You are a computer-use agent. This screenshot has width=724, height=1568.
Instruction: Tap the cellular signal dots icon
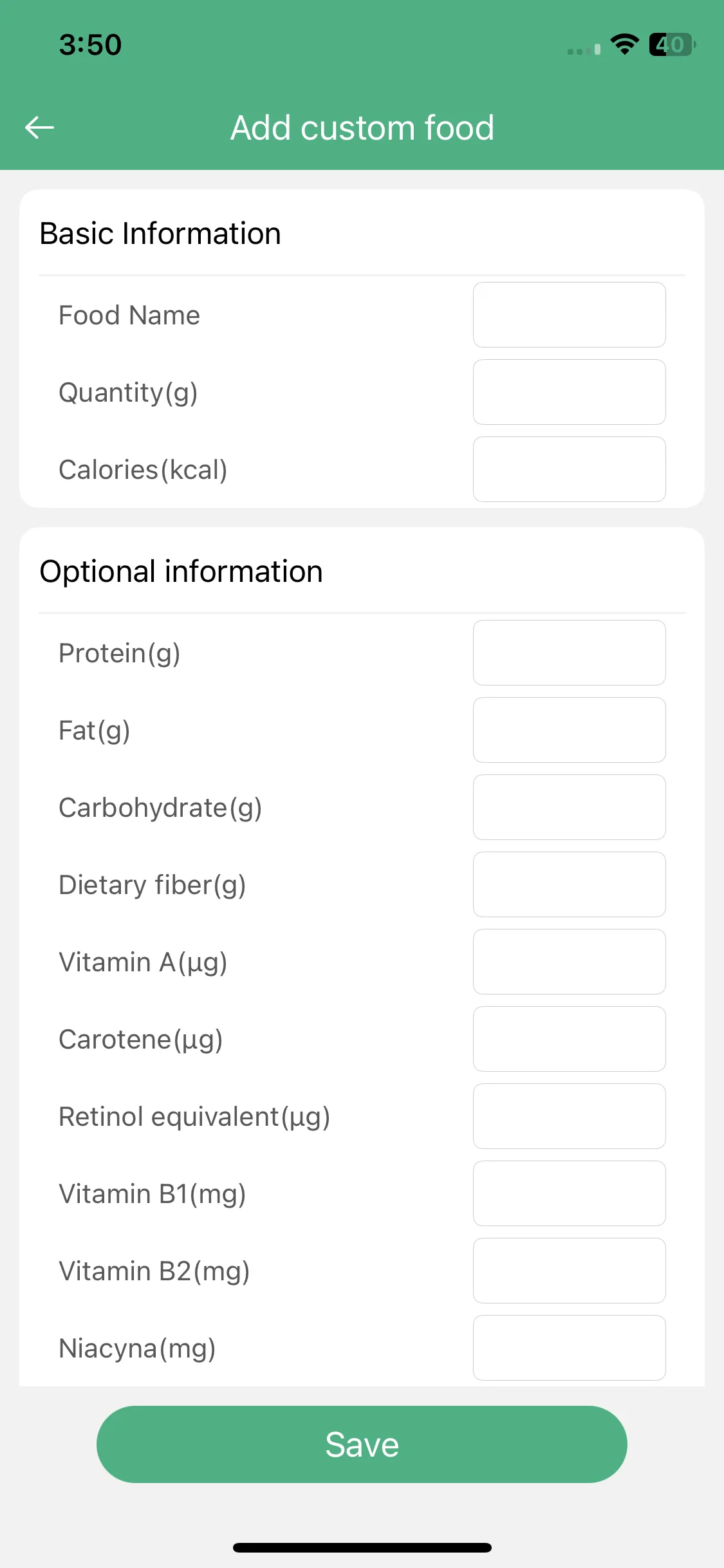[584, 50]
